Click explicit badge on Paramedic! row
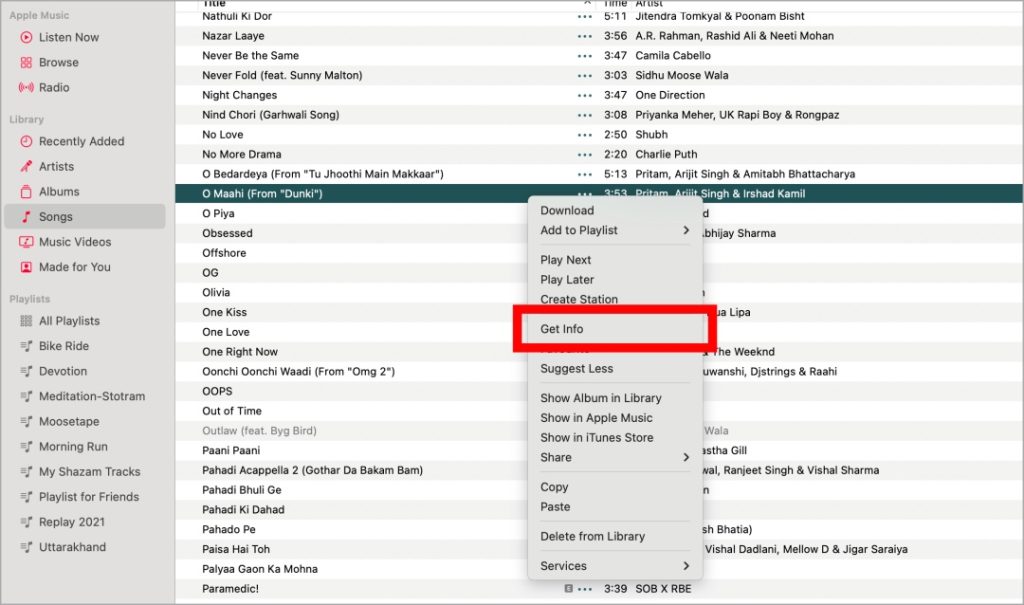The height and width of the screenshot is (605, 1024). (x=568, y=589)
